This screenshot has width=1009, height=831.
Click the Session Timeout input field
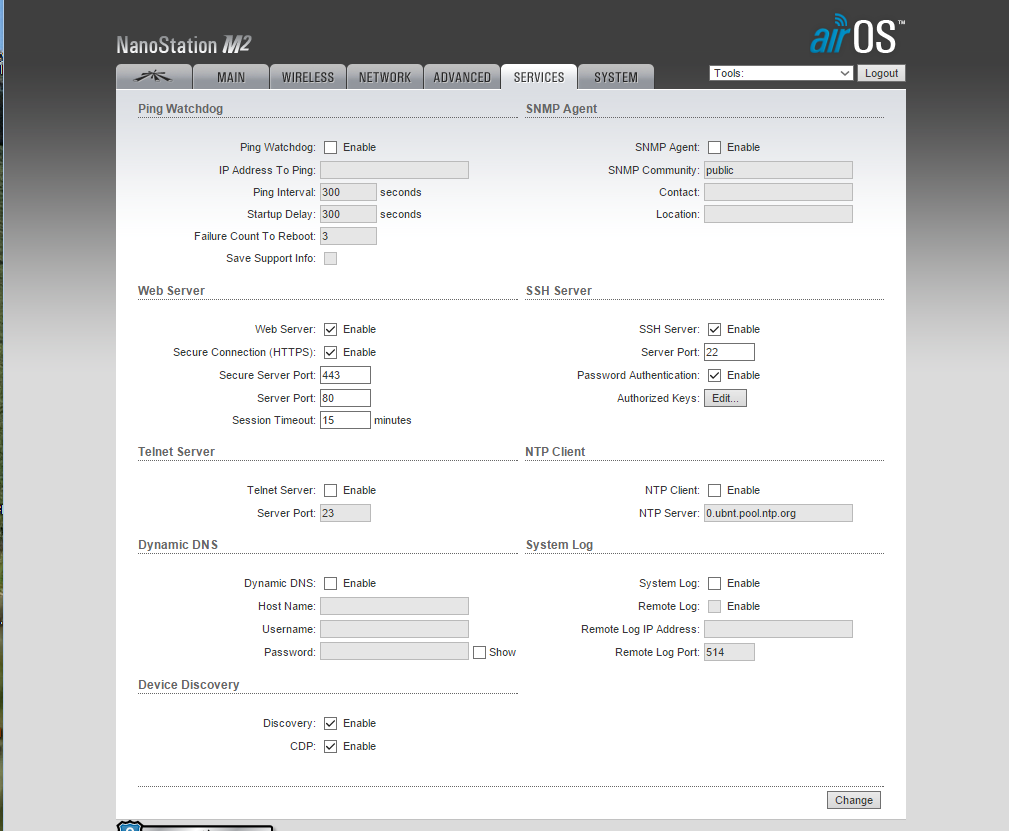pos(345,420)
